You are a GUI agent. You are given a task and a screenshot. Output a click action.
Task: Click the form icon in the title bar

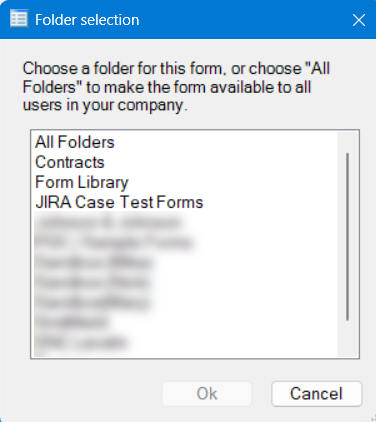click(19, 19)
